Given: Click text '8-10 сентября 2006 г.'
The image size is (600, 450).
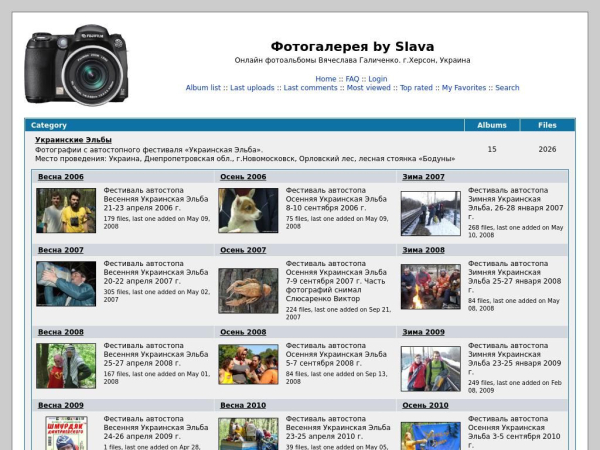Looking at the screenshot, I should click(x=326, y=208).
